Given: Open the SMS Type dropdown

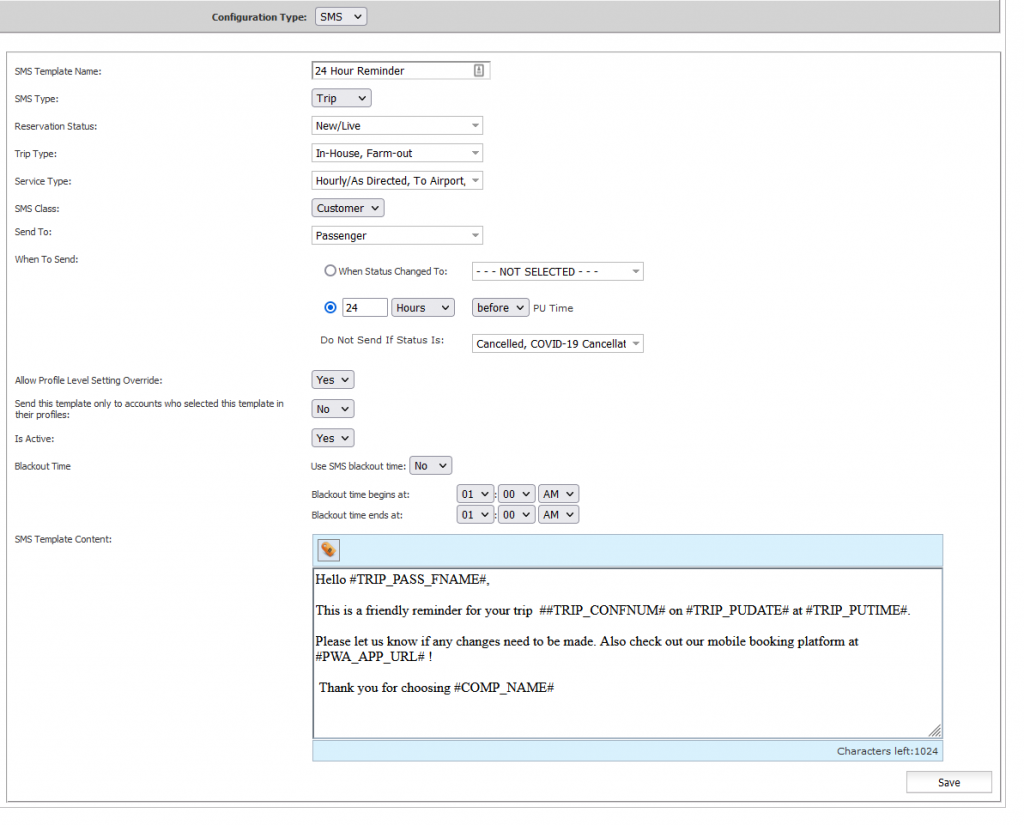Looking at the screenshot, I should tap(341, 99).
